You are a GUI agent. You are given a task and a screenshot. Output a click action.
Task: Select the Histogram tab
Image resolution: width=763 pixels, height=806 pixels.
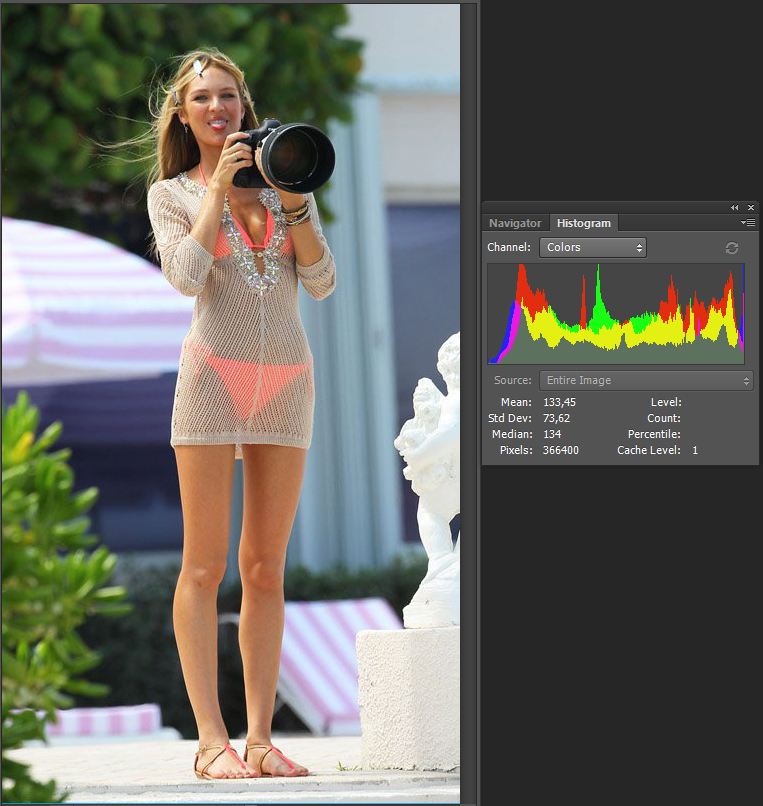coord(584,223)
